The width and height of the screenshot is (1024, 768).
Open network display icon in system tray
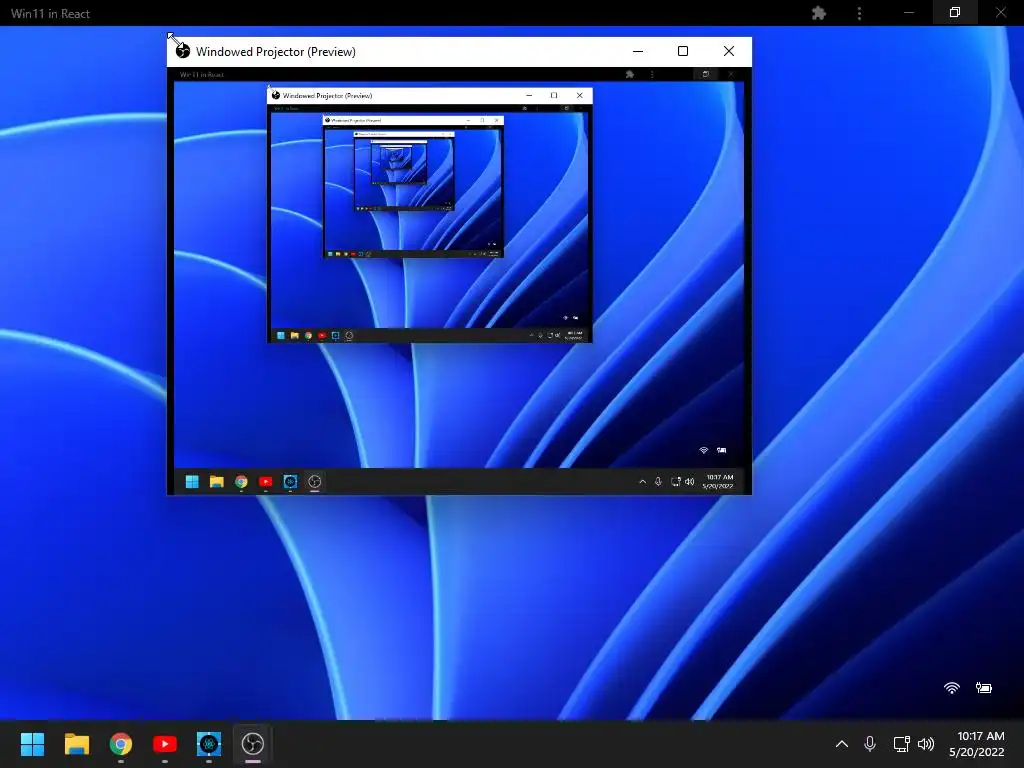901,744
